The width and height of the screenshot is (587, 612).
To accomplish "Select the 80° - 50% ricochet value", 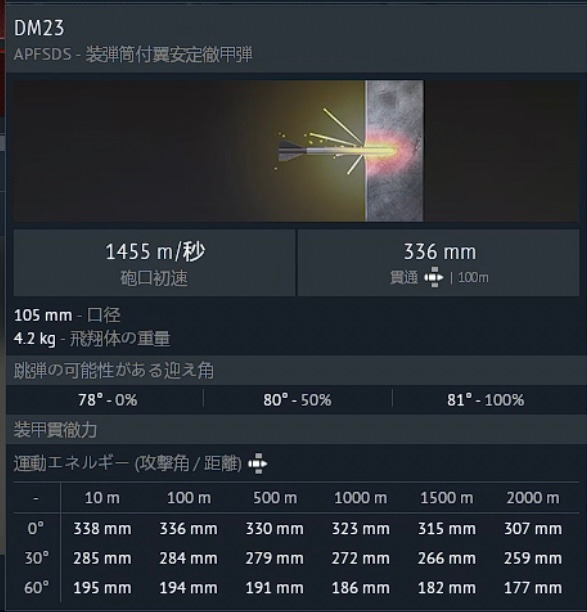I will [x=297, y=400].
